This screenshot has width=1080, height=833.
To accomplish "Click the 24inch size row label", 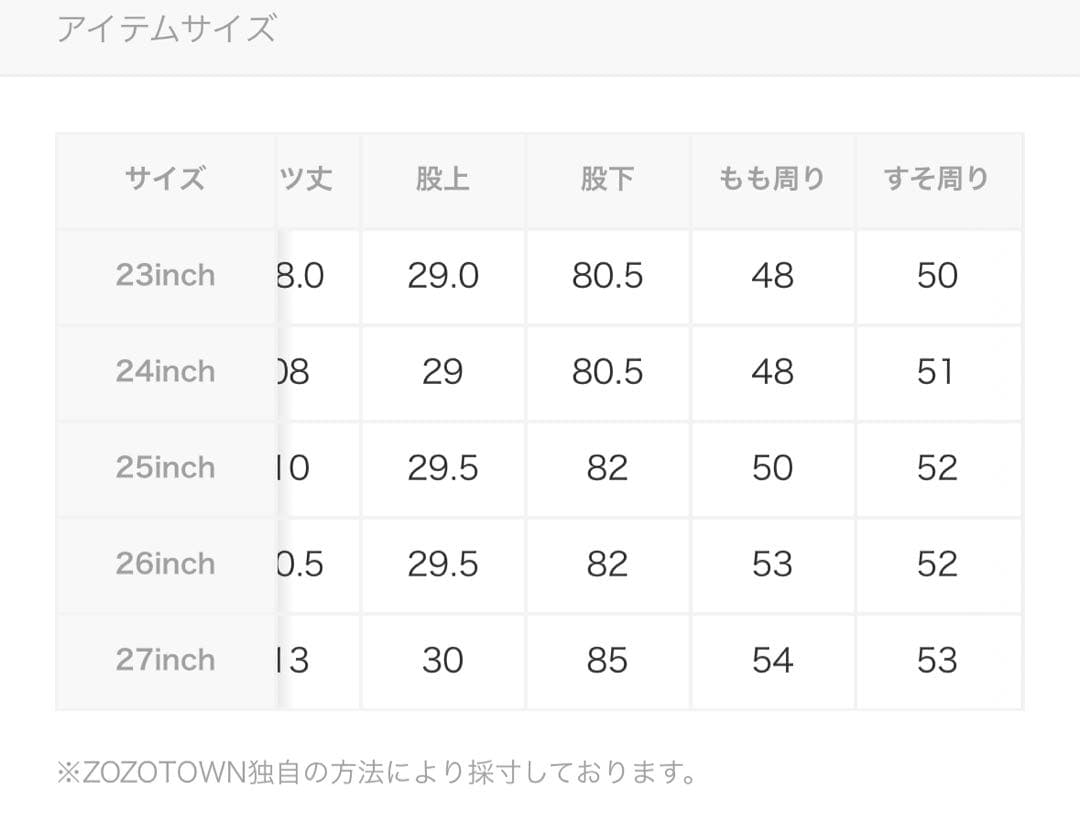I will point(165,371).
